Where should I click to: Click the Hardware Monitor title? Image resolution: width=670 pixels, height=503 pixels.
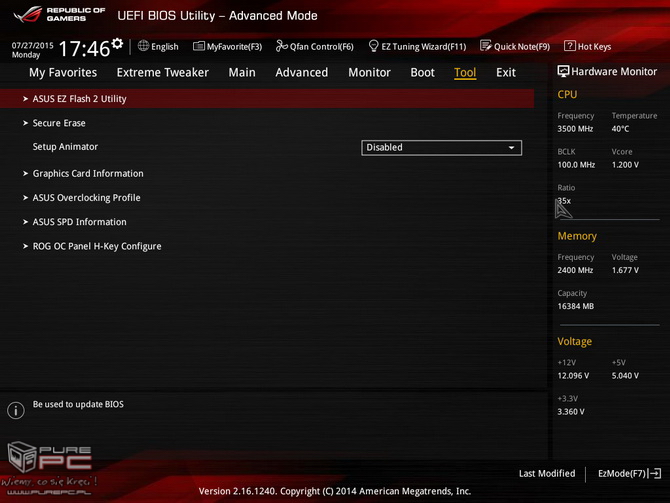614,71
